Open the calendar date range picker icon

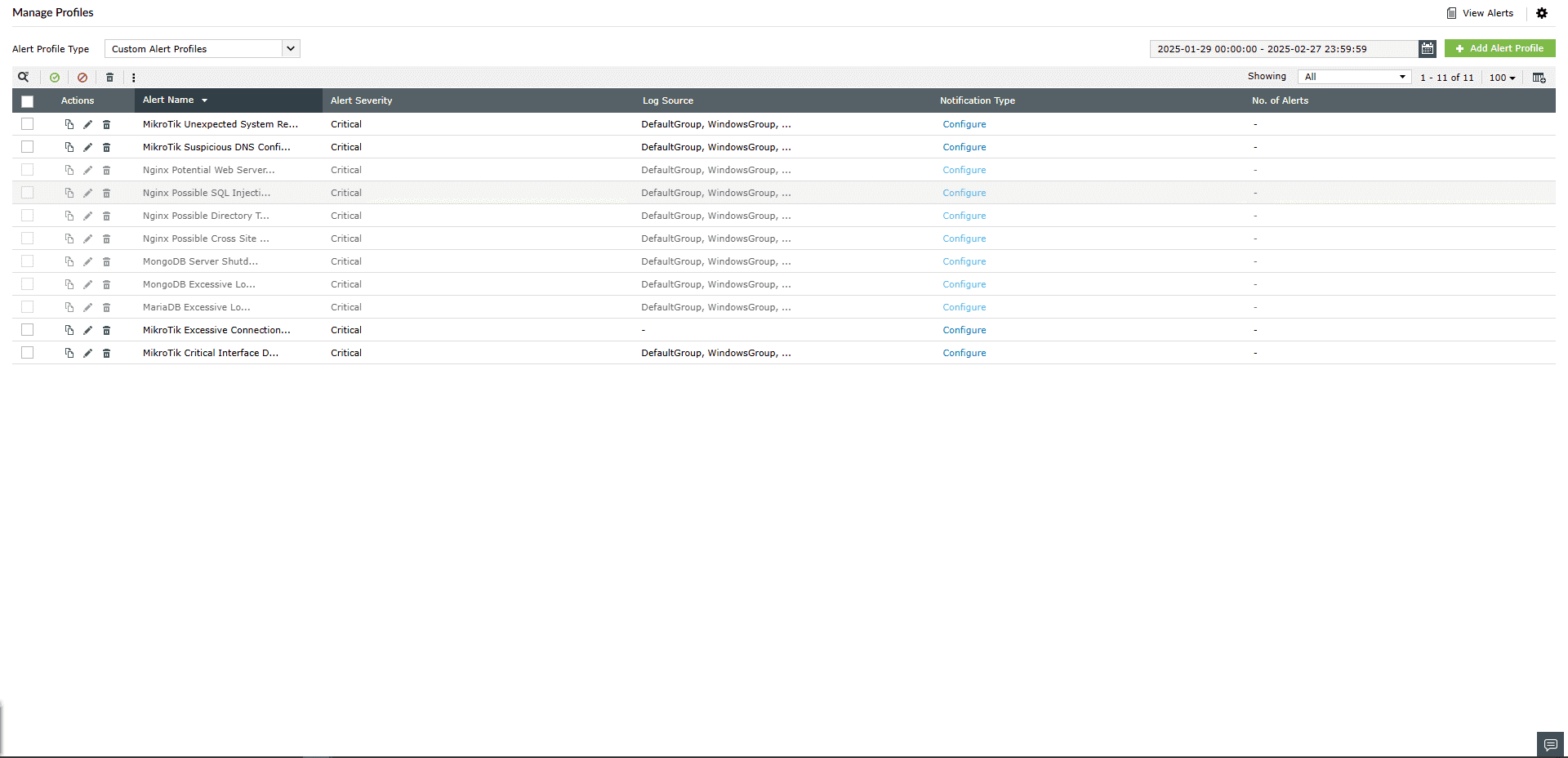tap(1427, 49)
